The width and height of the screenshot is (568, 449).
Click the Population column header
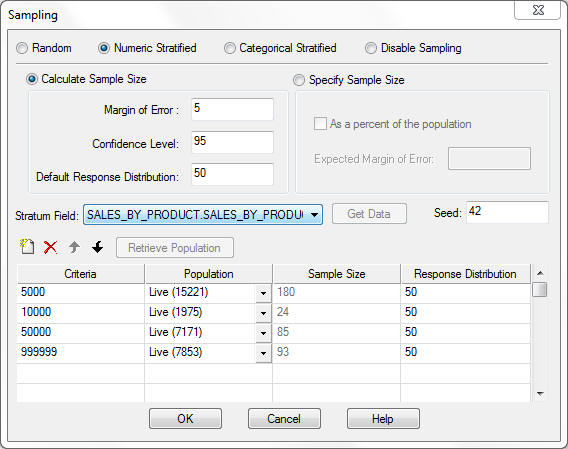point(208,274)
